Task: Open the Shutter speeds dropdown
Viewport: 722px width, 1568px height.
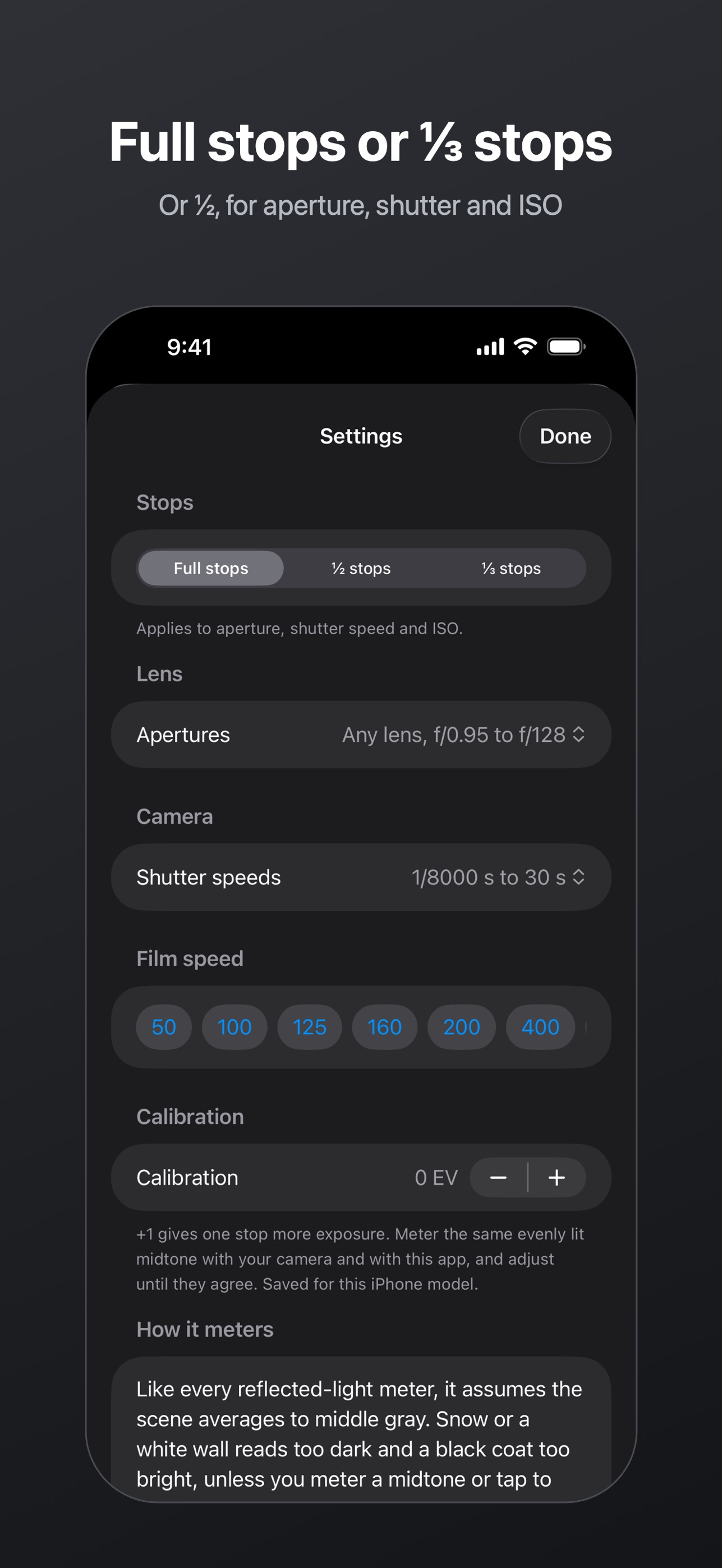Action: pos(361,877)
